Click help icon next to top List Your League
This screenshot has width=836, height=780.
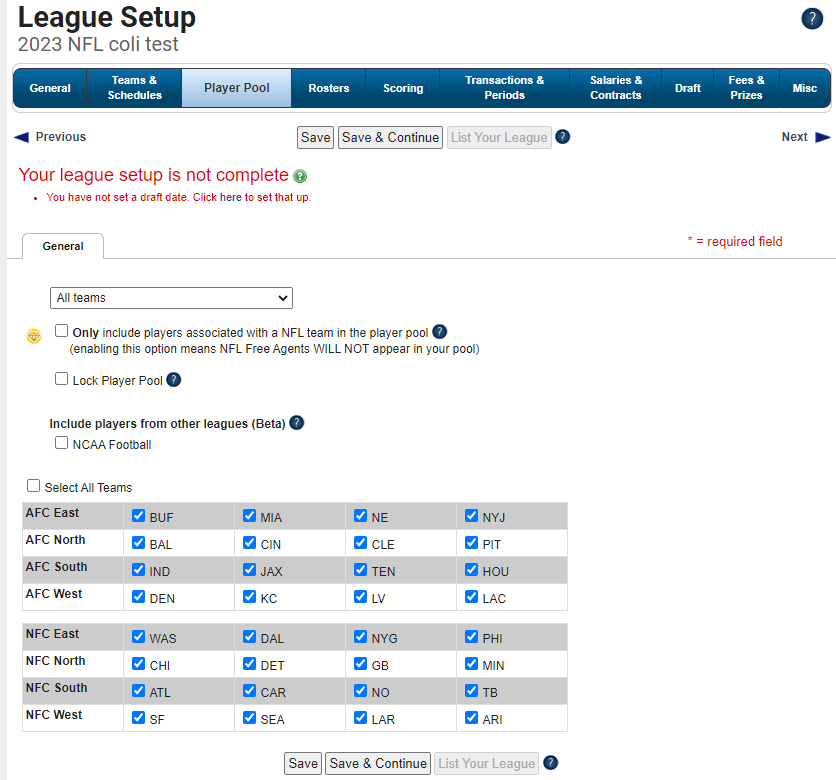click(562, 137)
